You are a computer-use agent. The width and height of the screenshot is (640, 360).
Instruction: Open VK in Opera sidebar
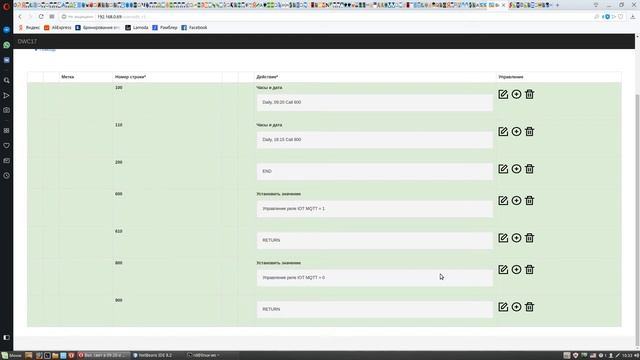(7, 60)
